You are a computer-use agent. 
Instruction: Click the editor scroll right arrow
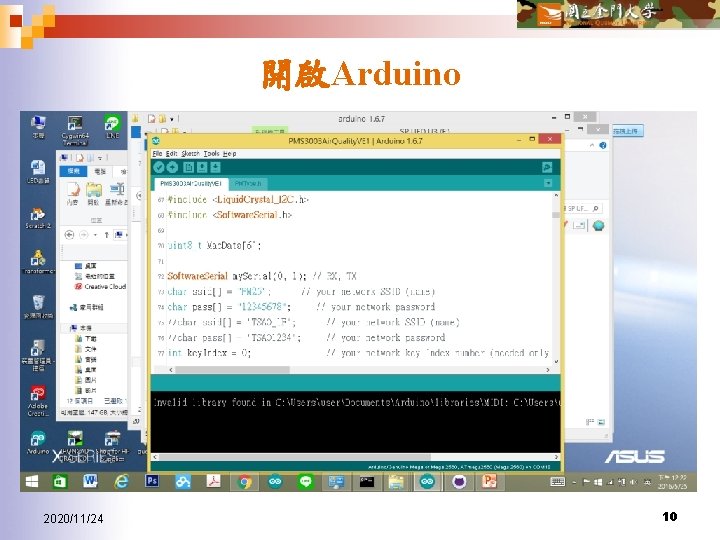(x=548, y=370)
